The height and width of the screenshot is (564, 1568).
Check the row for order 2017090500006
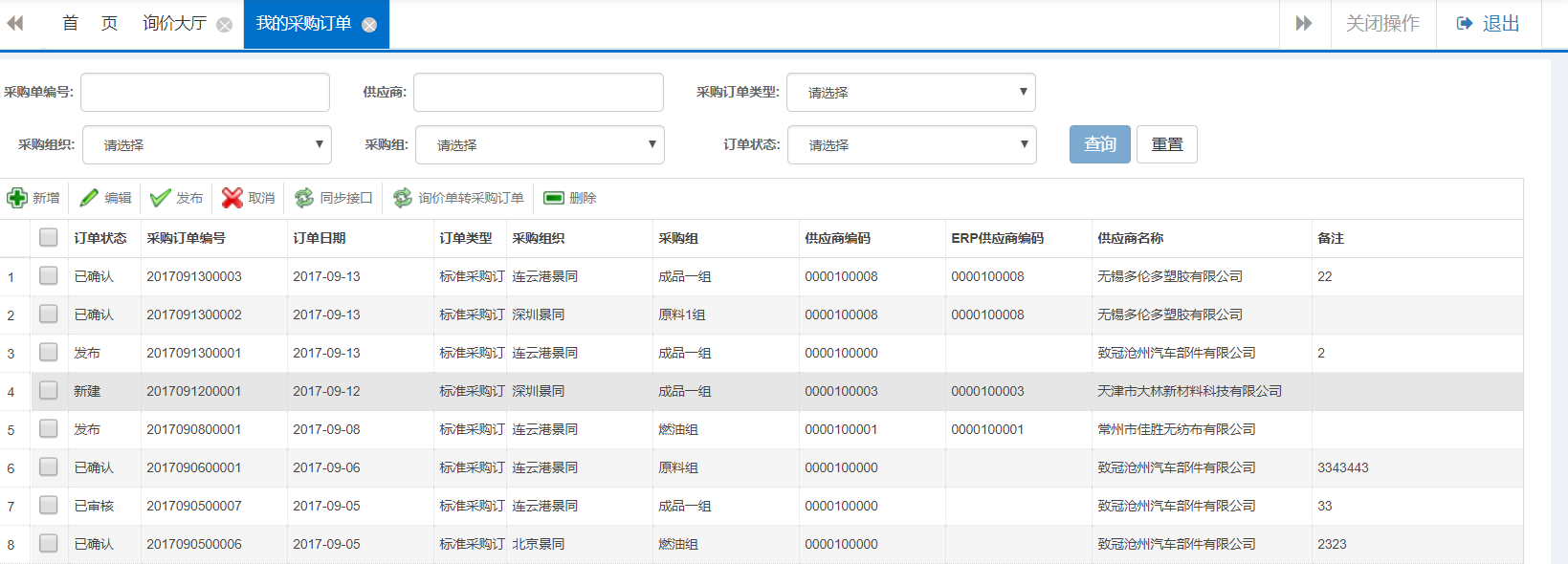(49, 543)
